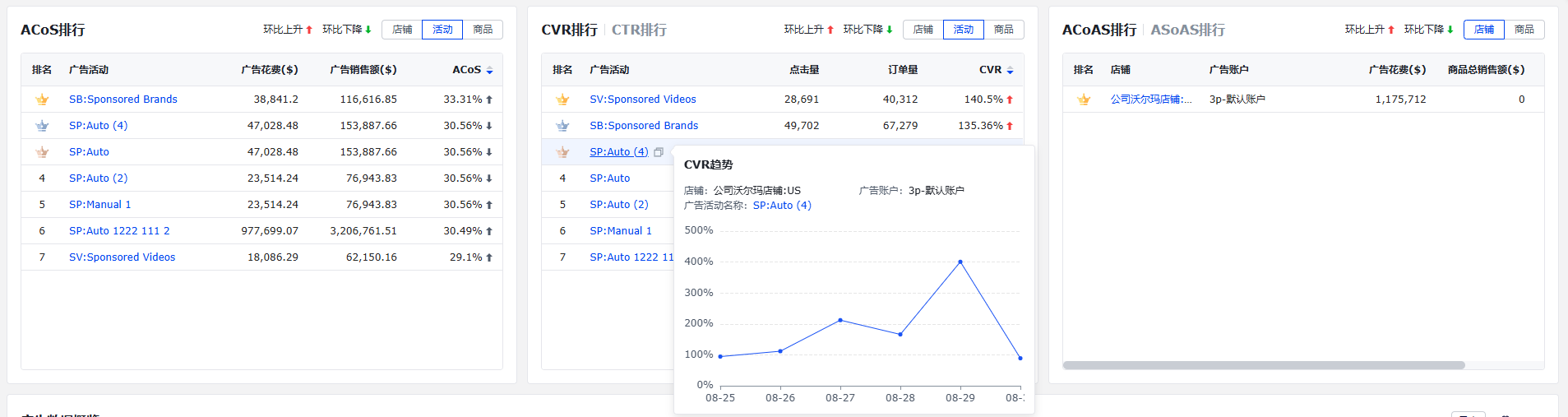Click 订单量 column header in CVR table

pyautogui.click(x=903, y=71)
